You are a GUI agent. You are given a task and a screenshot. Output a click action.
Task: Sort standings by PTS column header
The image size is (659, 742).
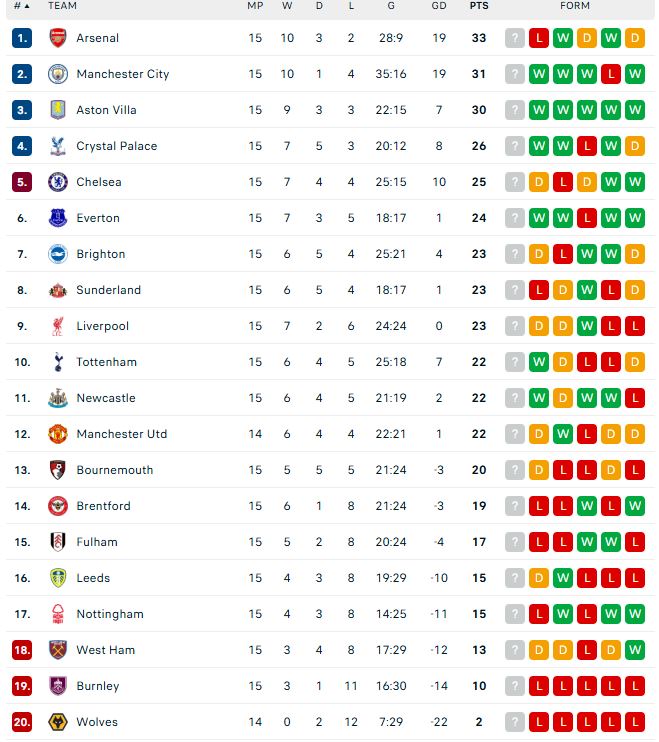(x=479, y=6)
